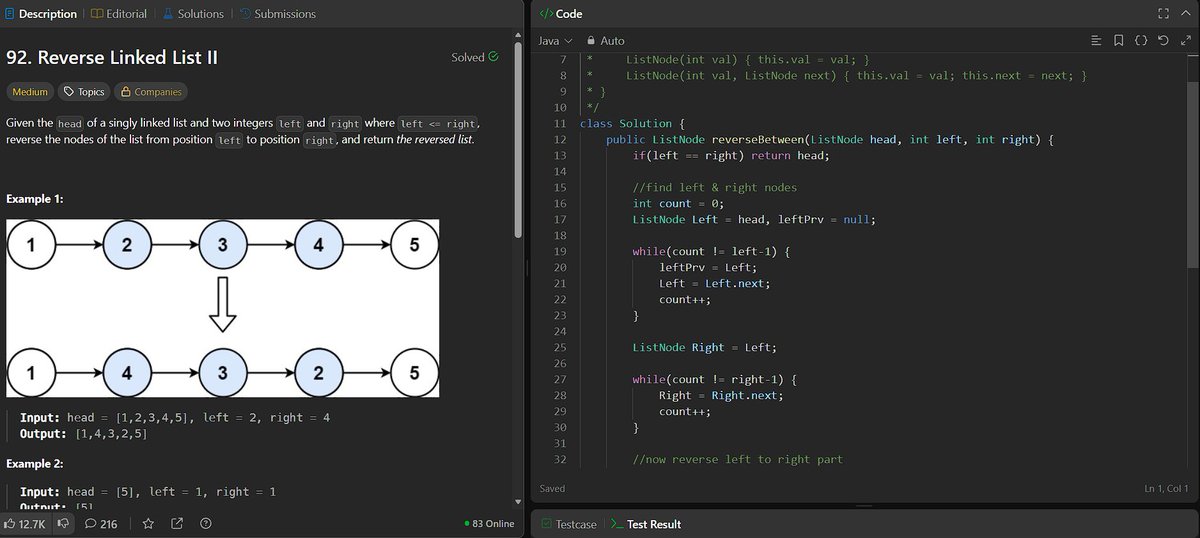Like the problem with thumbs-up 12.7K
Screen dimensions: 1200x538
click(27, 523)
